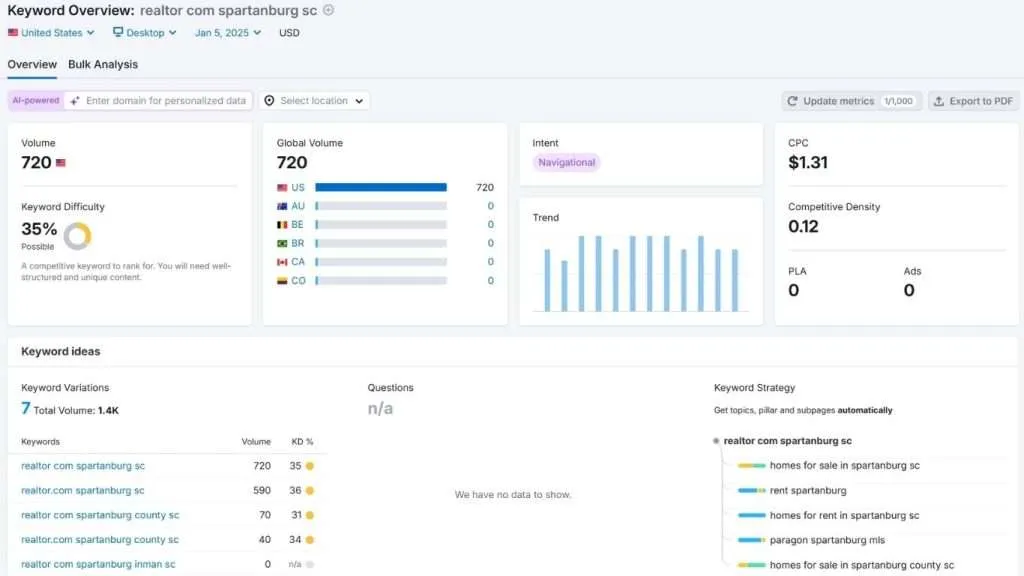Switch to the Bulk Analysis tab
This screenshot has height=576, width=1024.
pos(103,65)
